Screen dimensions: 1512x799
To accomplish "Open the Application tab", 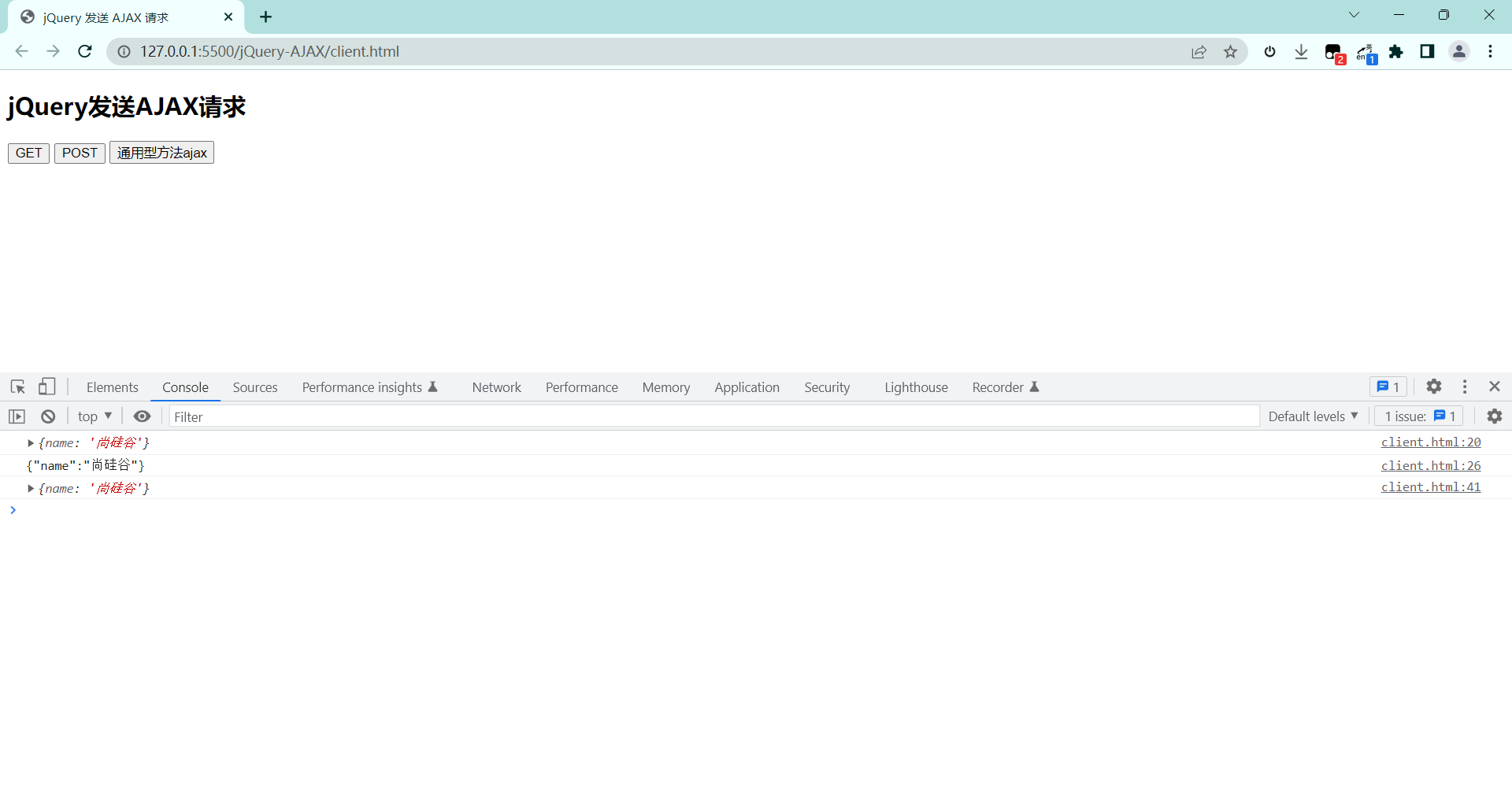I will [747, 387].
